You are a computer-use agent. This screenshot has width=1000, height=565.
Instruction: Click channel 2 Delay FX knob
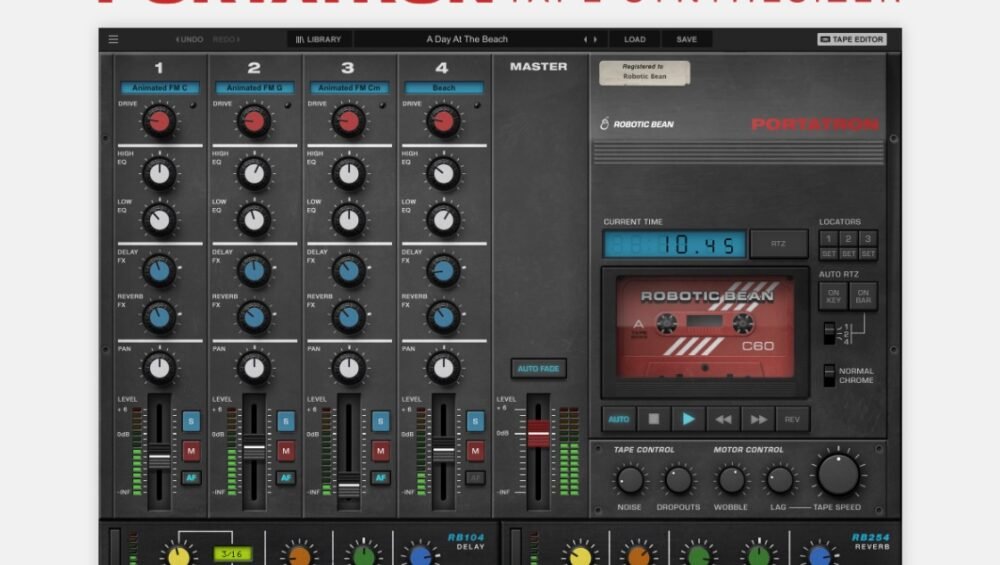pos(254,270)
